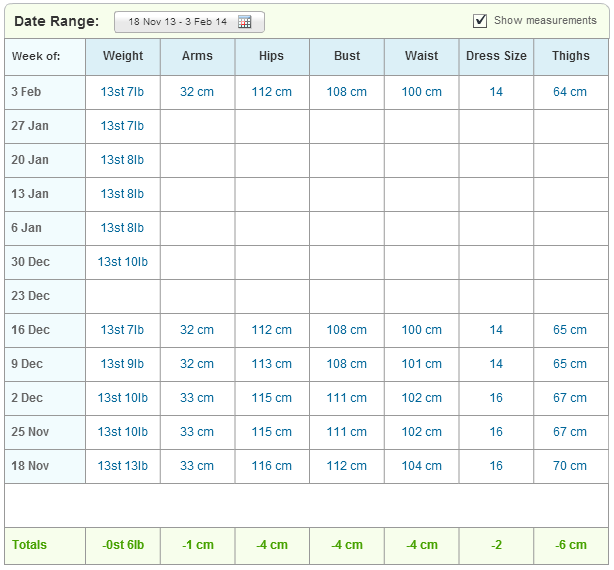Viewport: 614px width, 570px height.
Task: Click hips 112 cm for 3 Feb
Action: pos(272,92)
